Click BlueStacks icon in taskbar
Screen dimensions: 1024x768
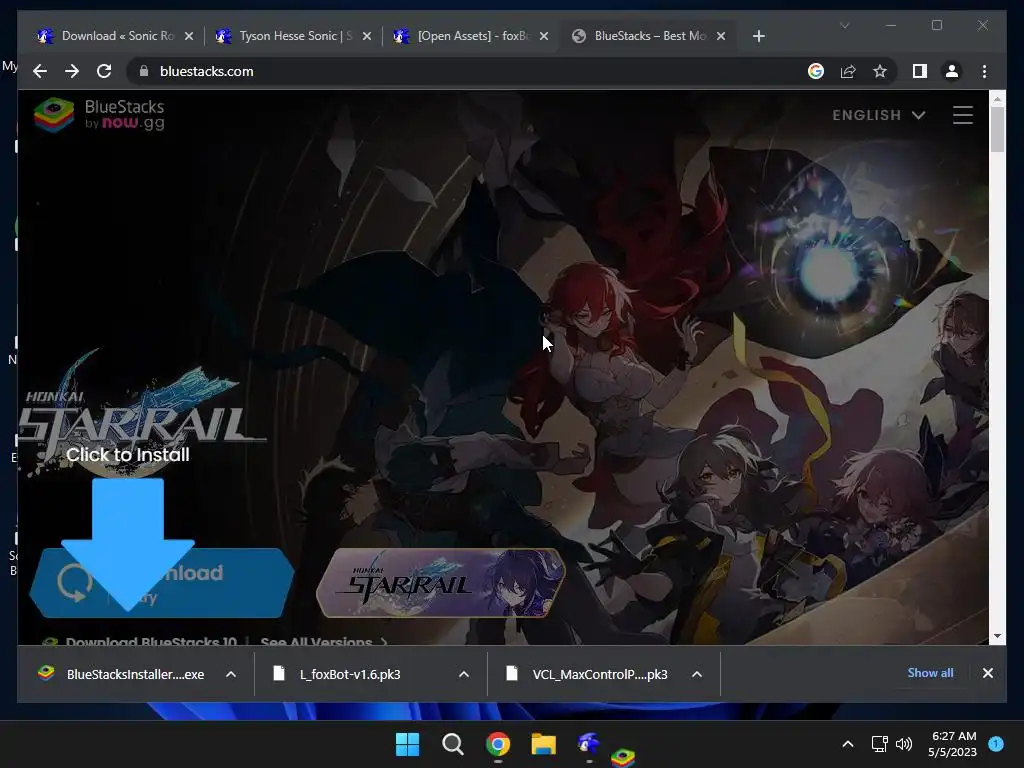pos(623,758)
